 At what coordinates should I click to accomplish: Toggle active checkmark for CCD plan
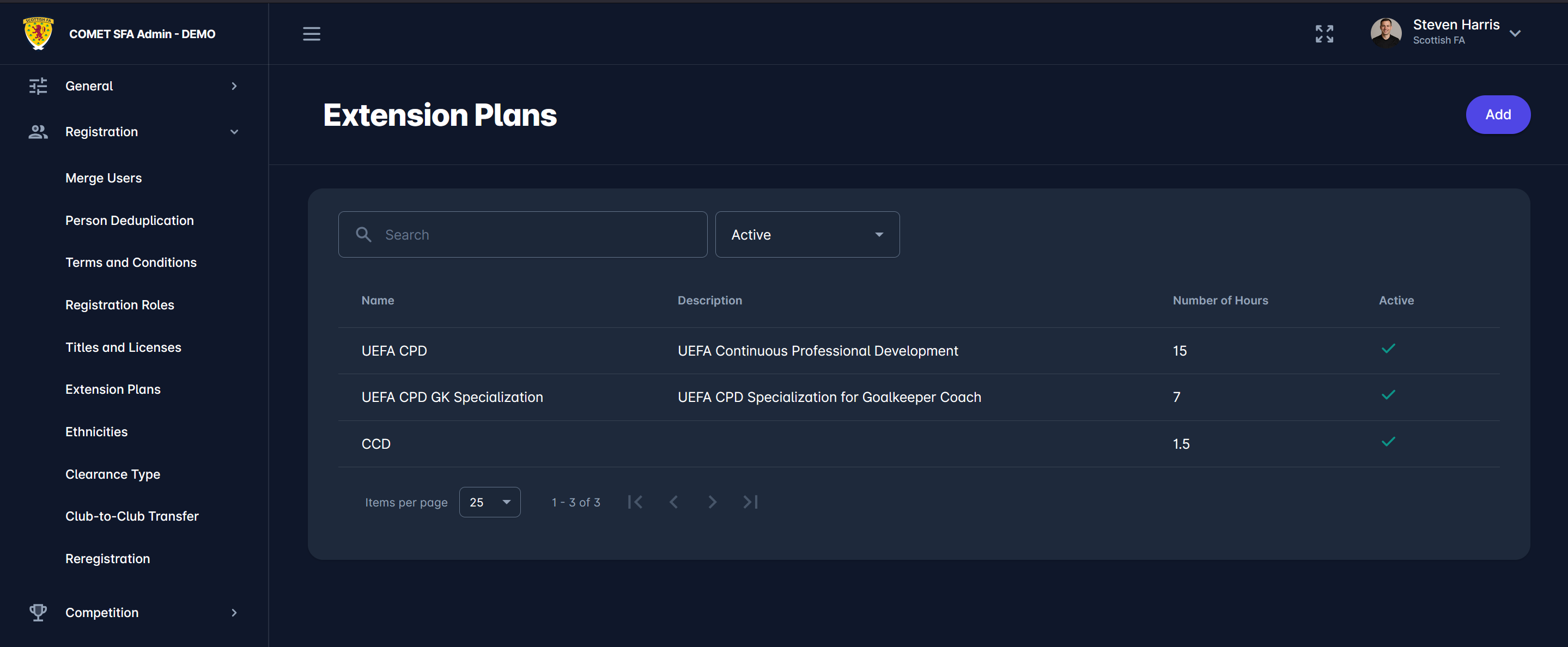(1388, 442)
